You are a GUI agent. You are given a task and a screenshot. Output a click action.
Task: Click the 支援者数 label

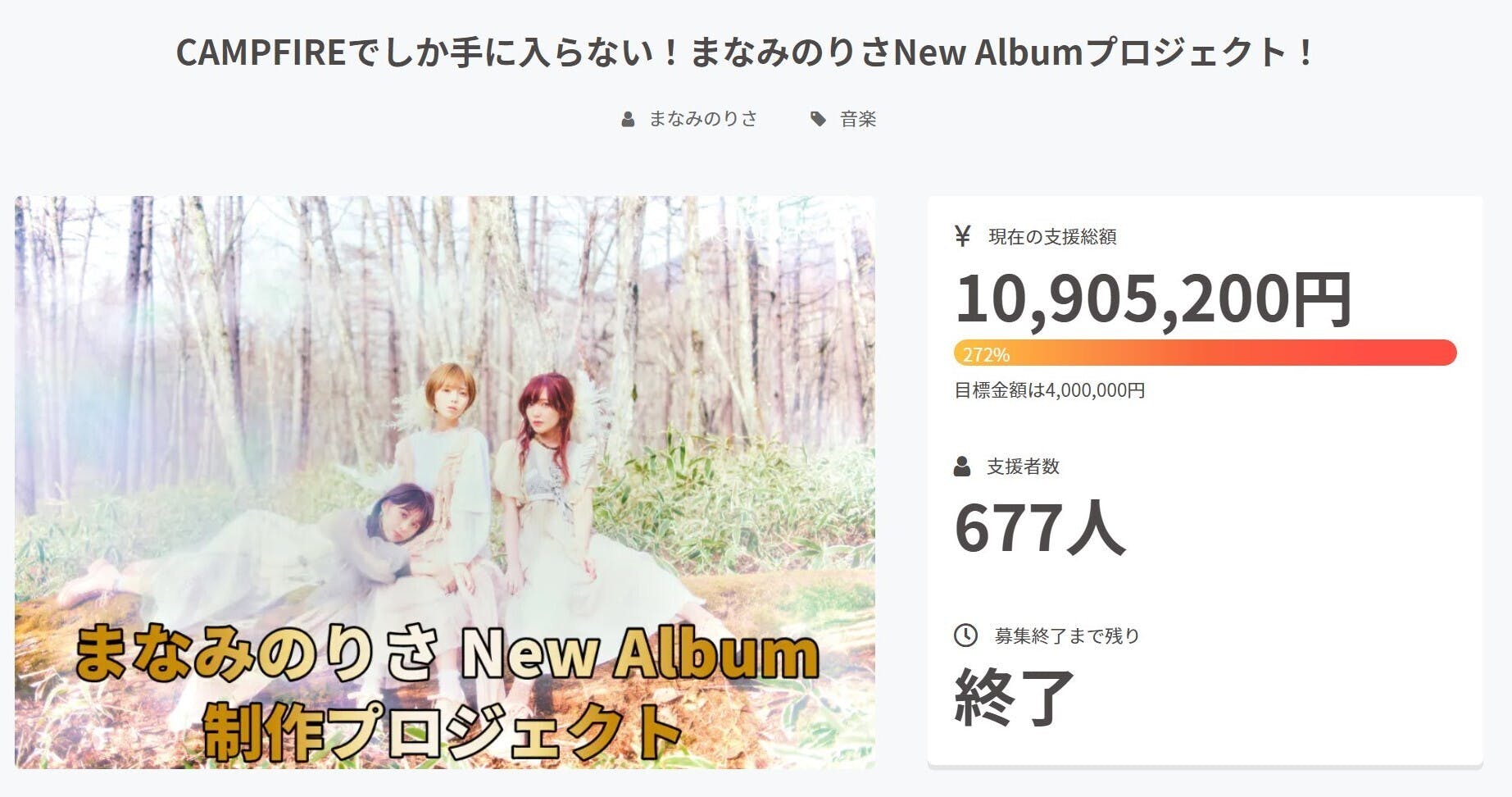pos(1023,467)
